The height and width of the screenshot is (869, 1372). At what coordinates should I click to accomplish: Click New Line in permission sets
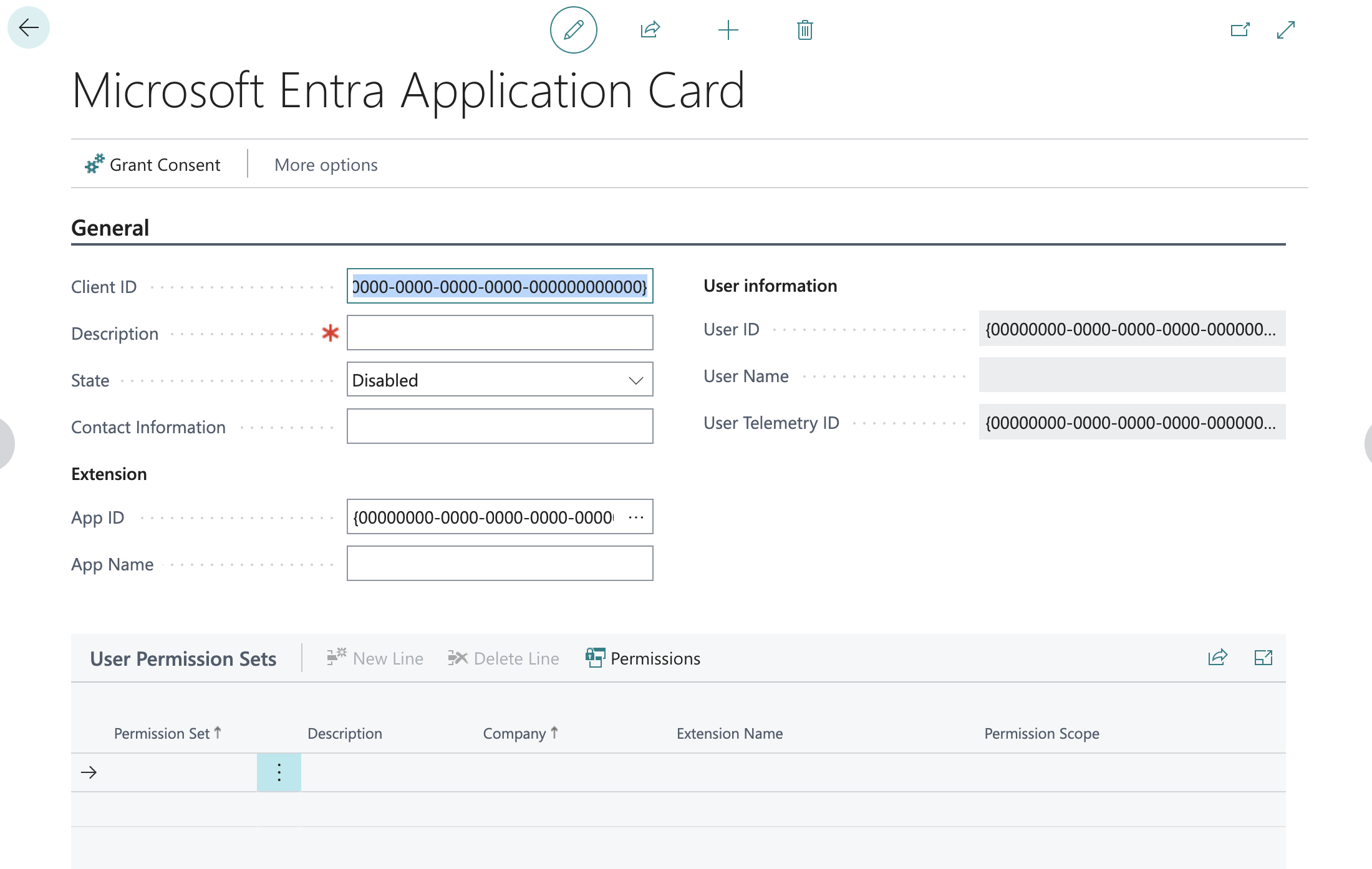tap(375, 658)
